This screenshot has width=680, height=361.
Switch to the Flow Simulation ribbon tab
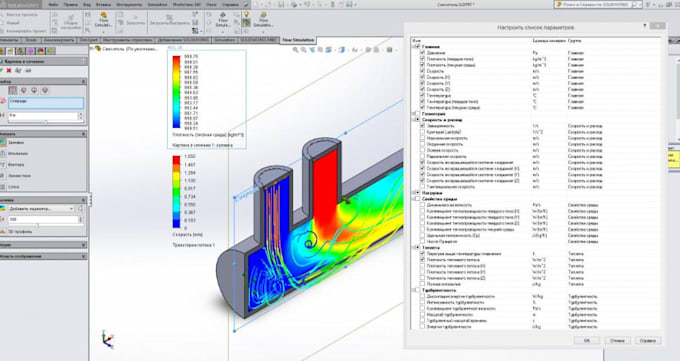pos(298,40)
